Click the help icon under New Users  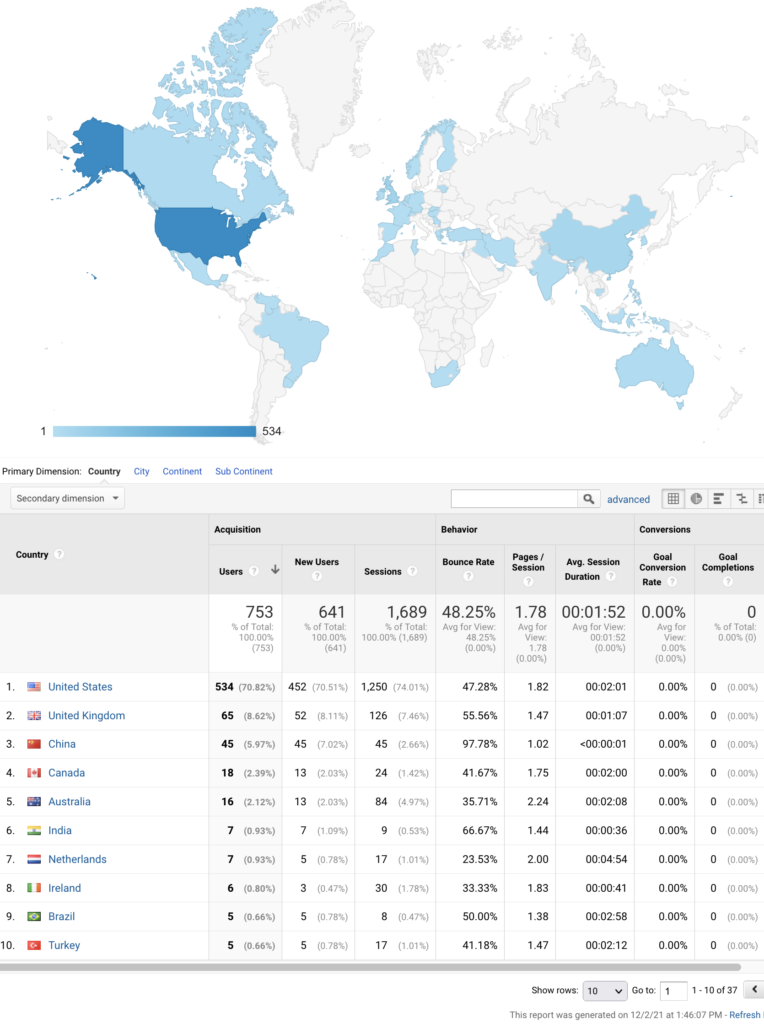(x=317, y=576)
